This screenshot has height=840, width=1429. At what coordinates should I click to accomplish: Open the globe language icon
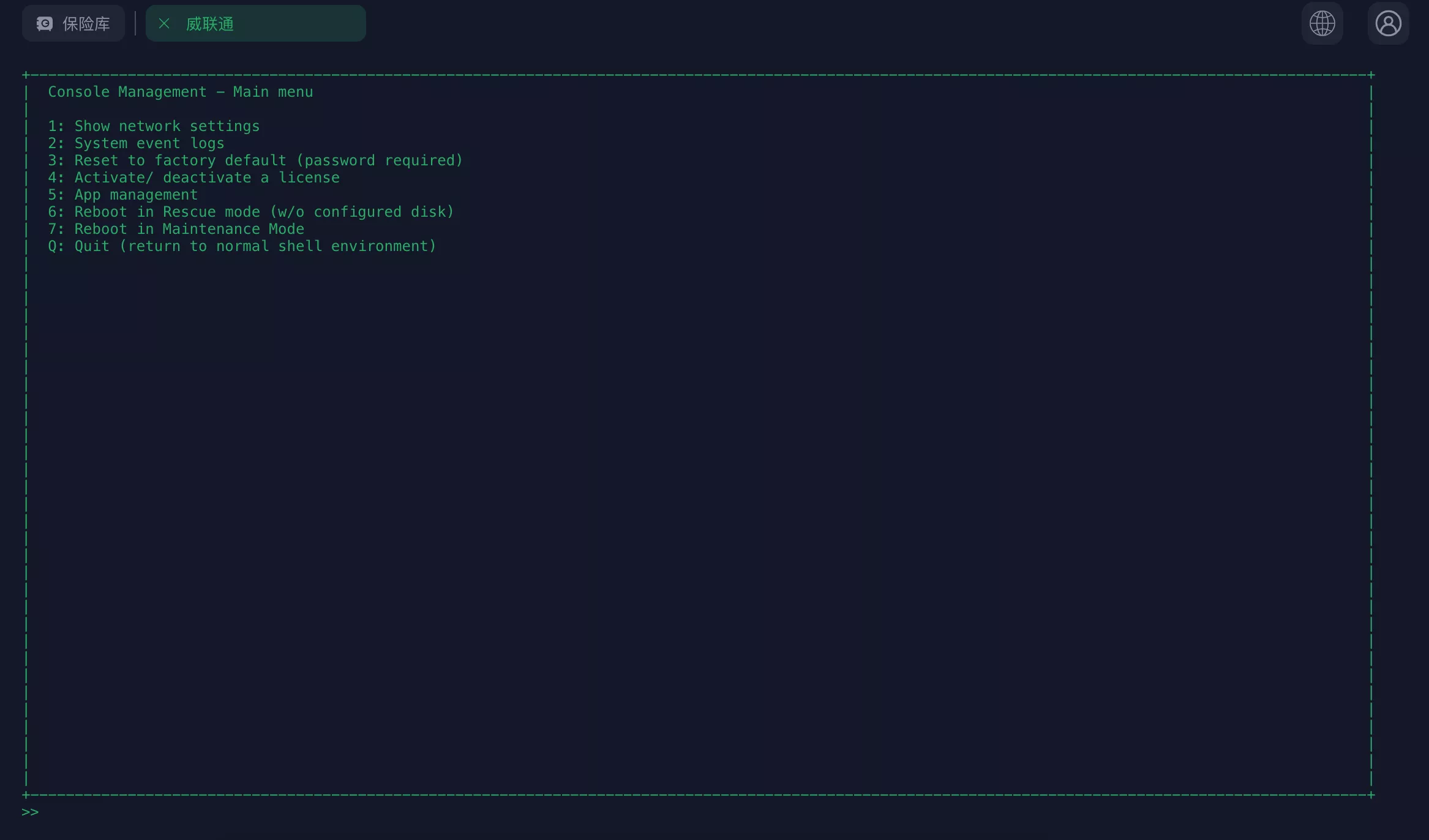(x=1322, y=24)
